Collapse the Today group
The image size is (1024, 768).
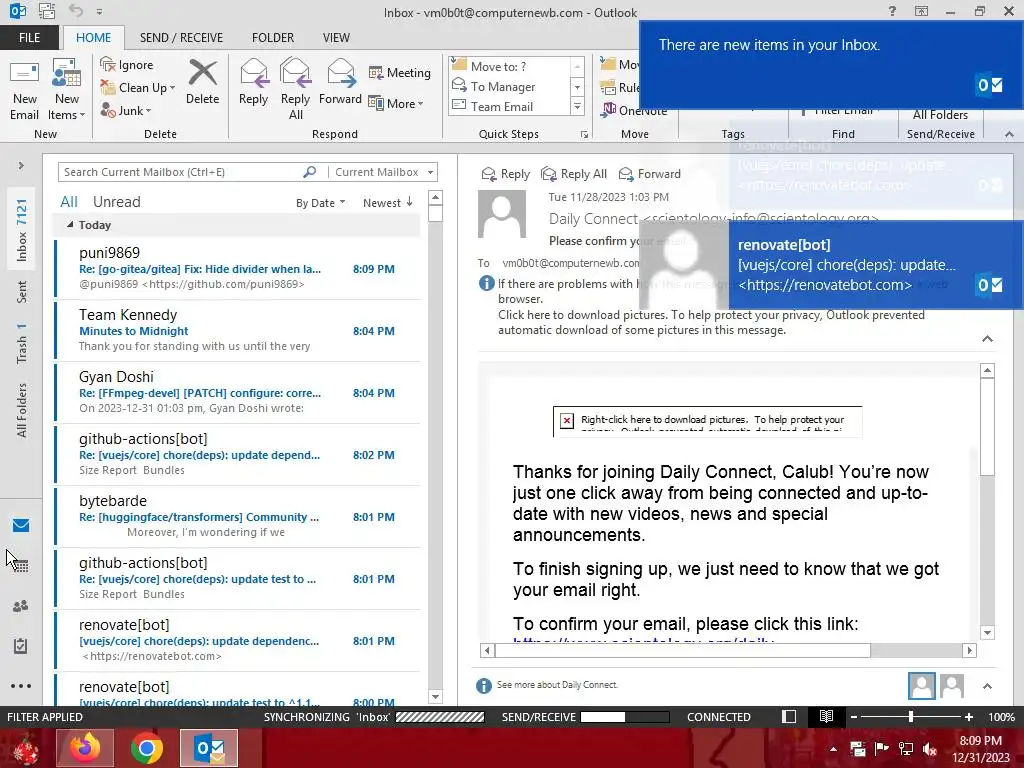tap(70, 225)
